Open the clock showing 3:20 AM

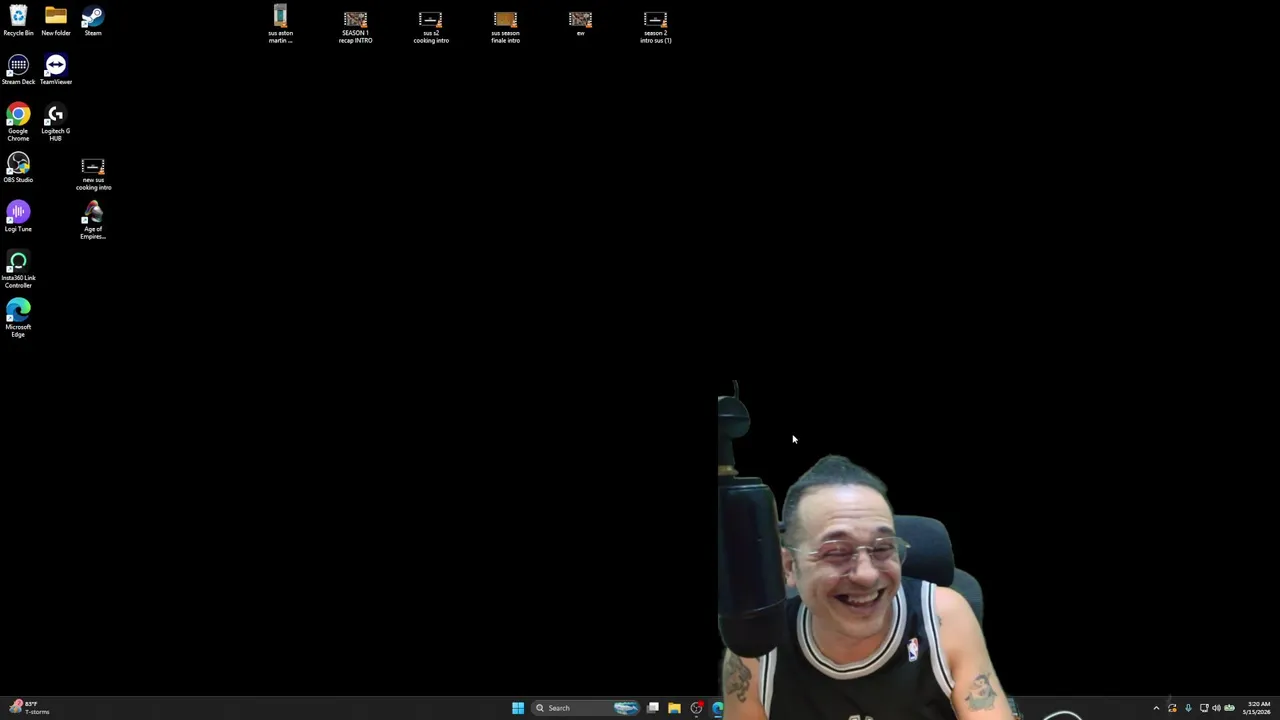(x=1258, y=708)
